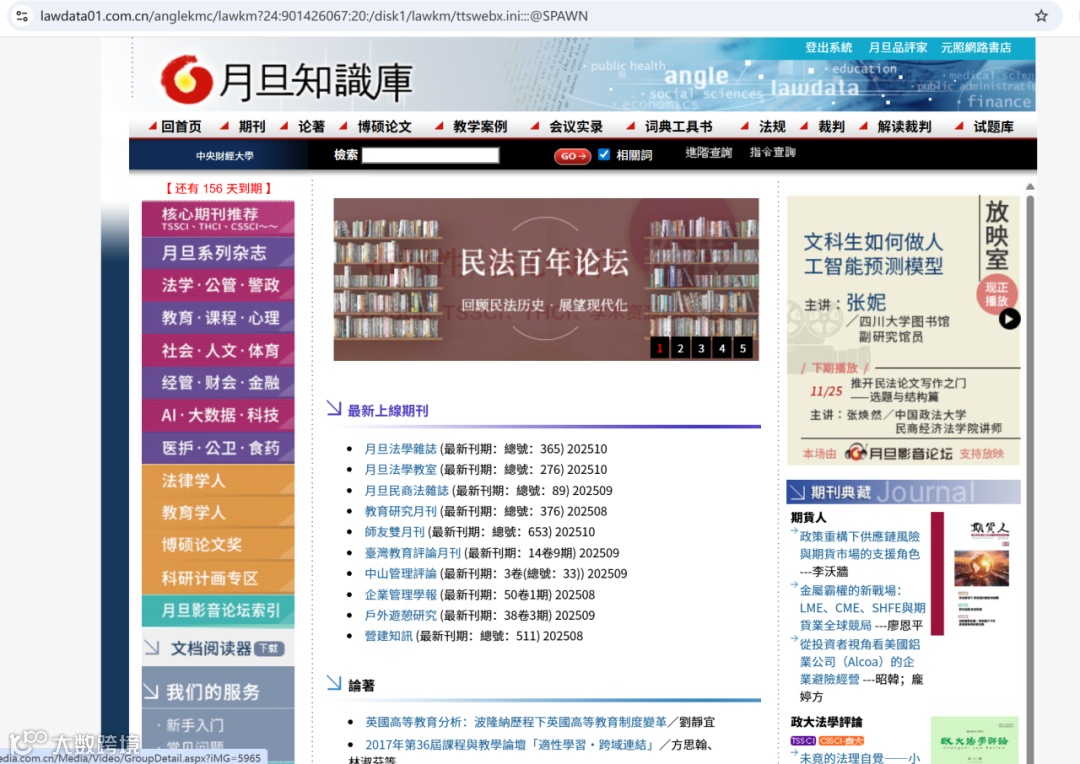Viewport: 1080px width, 764px height.
Task: Open 營建知訊 journal link
Action: tap(388, 636)
